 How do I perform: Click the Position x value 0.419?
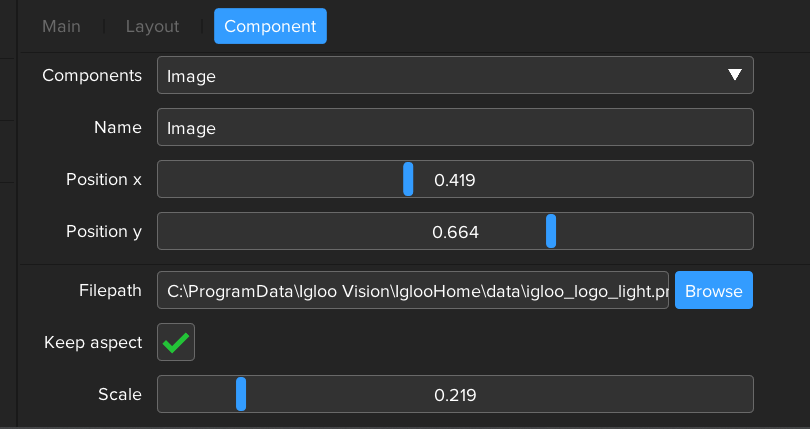(455, 181)
